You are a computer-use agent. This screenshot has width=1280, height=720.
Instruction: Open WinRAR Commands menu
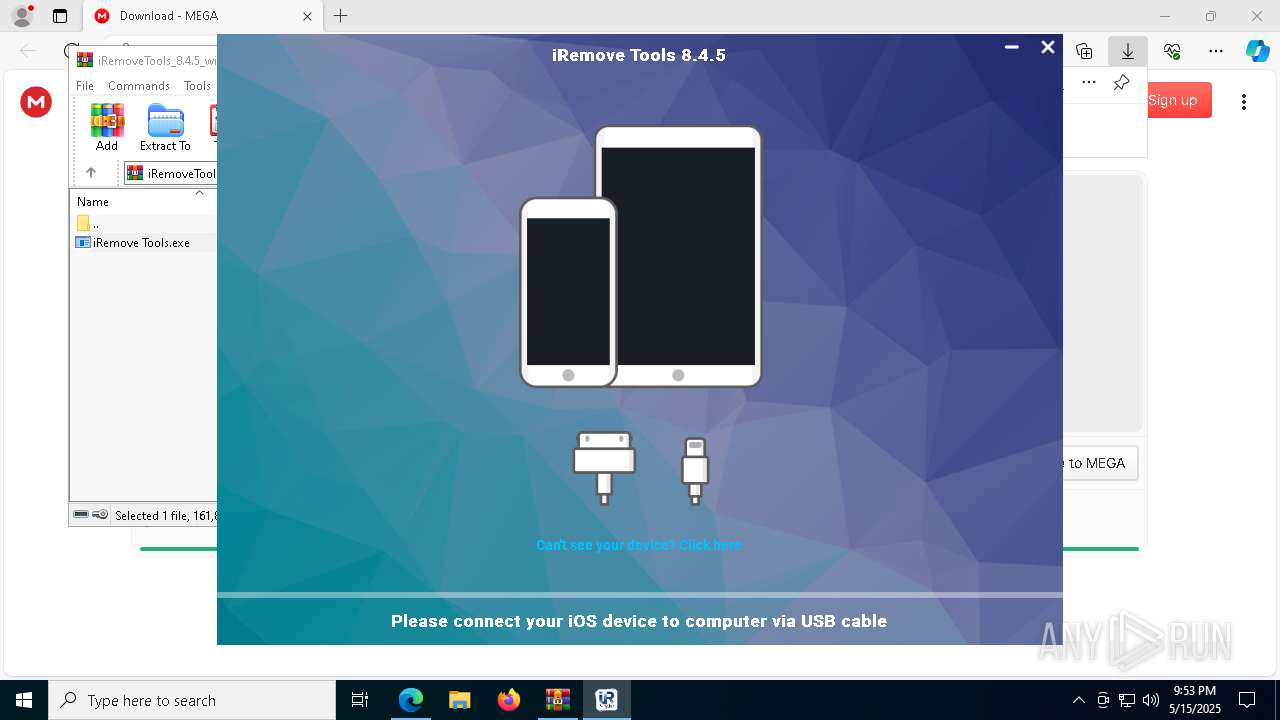pyautogui.click(x=139, y=86)
